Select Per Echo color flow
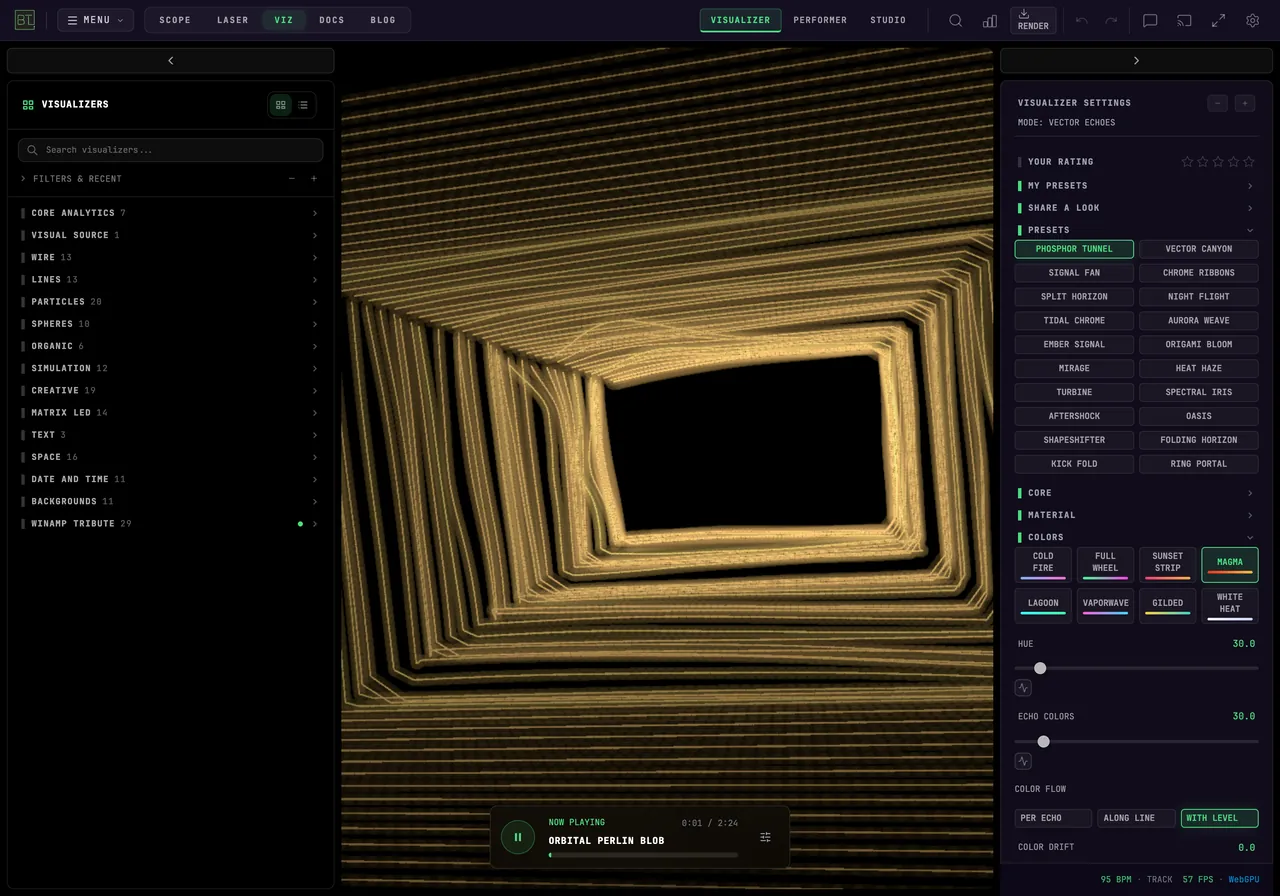 (x=1053, y=818)
